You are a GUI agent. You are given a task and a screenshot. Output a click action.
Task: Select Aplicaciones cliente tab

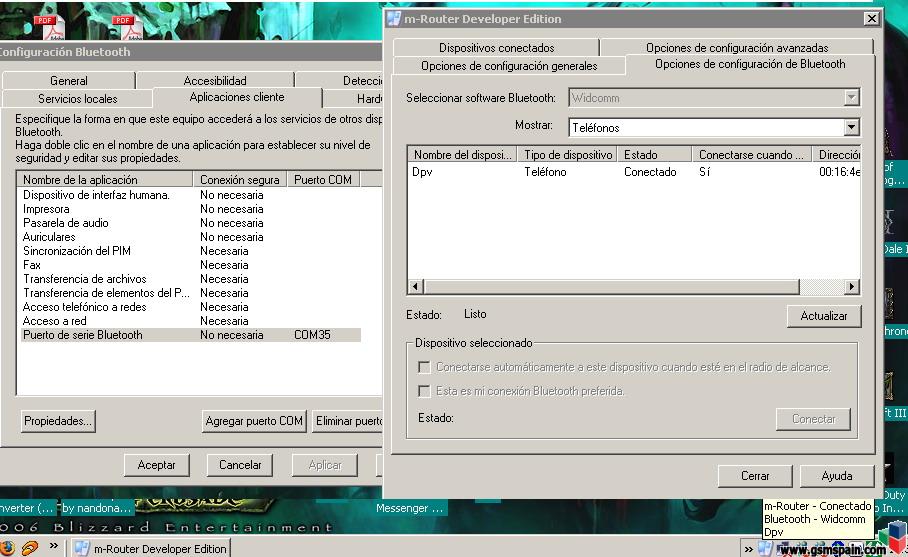[x=237, y=97]
